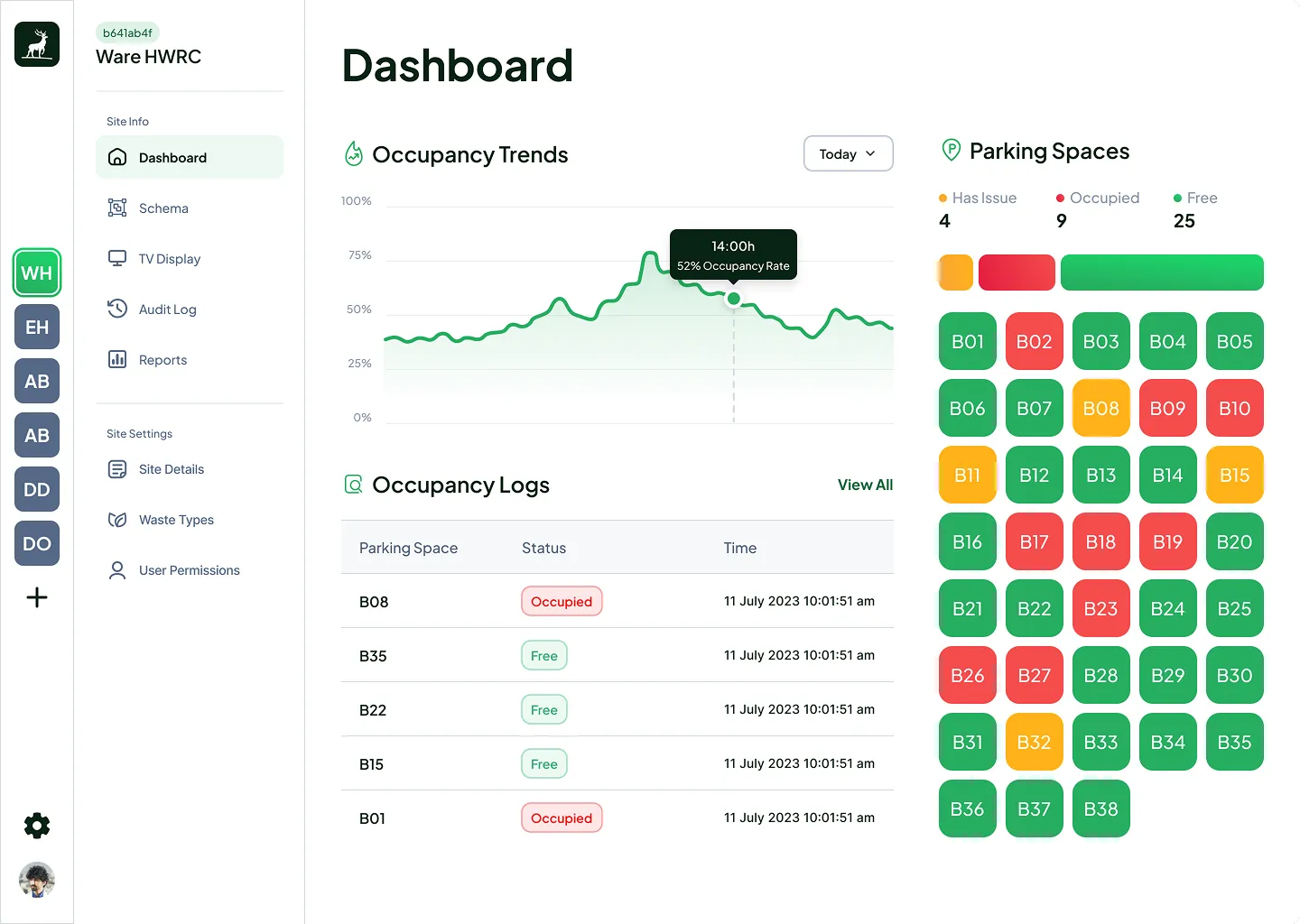Click View All occupancy logs link
Image resolution: width=1300 pixels, height=924 pixels.
(x=865, y=485)
